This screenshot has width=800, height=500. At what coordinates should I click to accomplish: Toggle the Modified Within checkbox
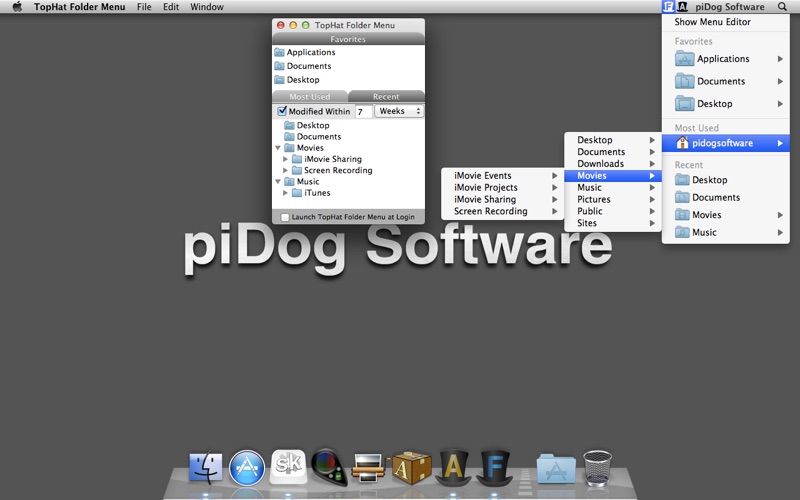pos(282,111)
